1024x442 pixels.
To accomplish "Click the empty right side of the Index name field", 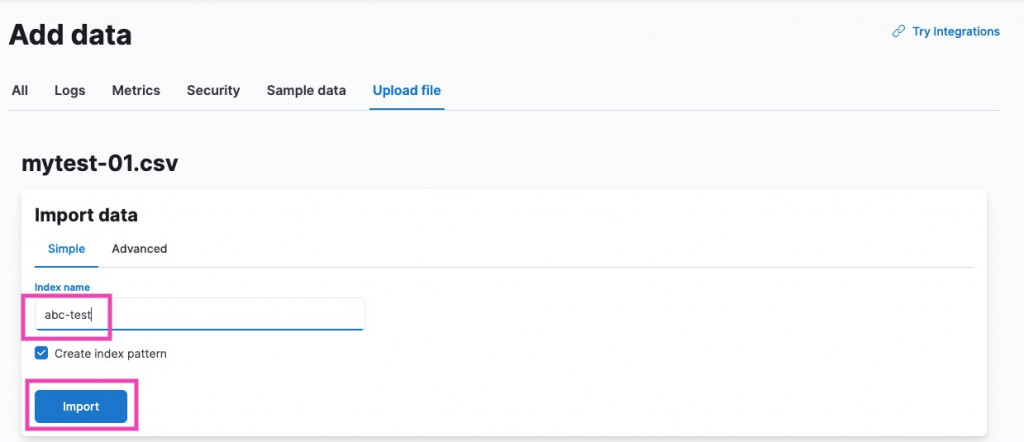I will pos(300,314).
